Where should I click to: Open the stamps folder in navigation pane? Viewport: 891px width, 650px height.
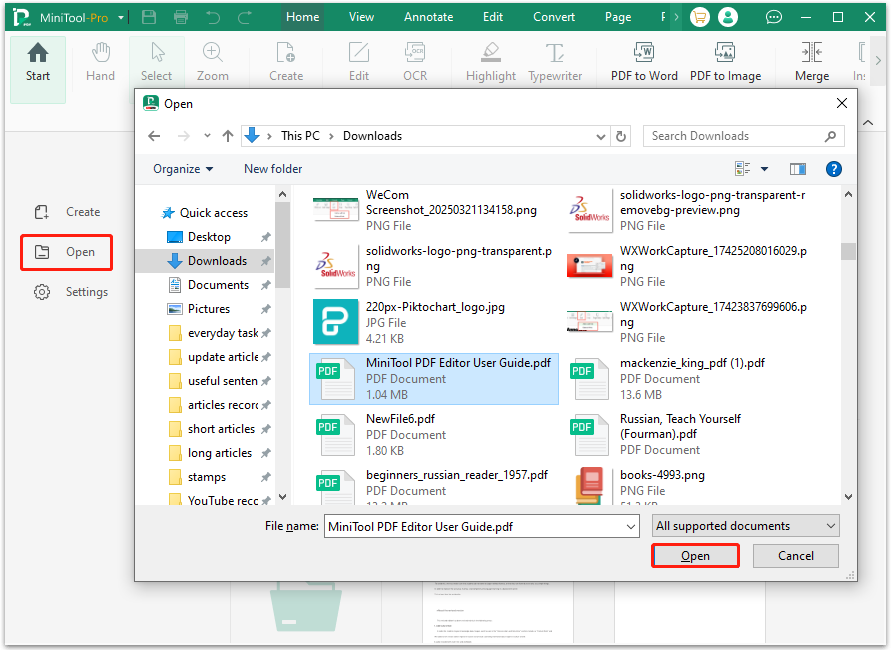197,477
